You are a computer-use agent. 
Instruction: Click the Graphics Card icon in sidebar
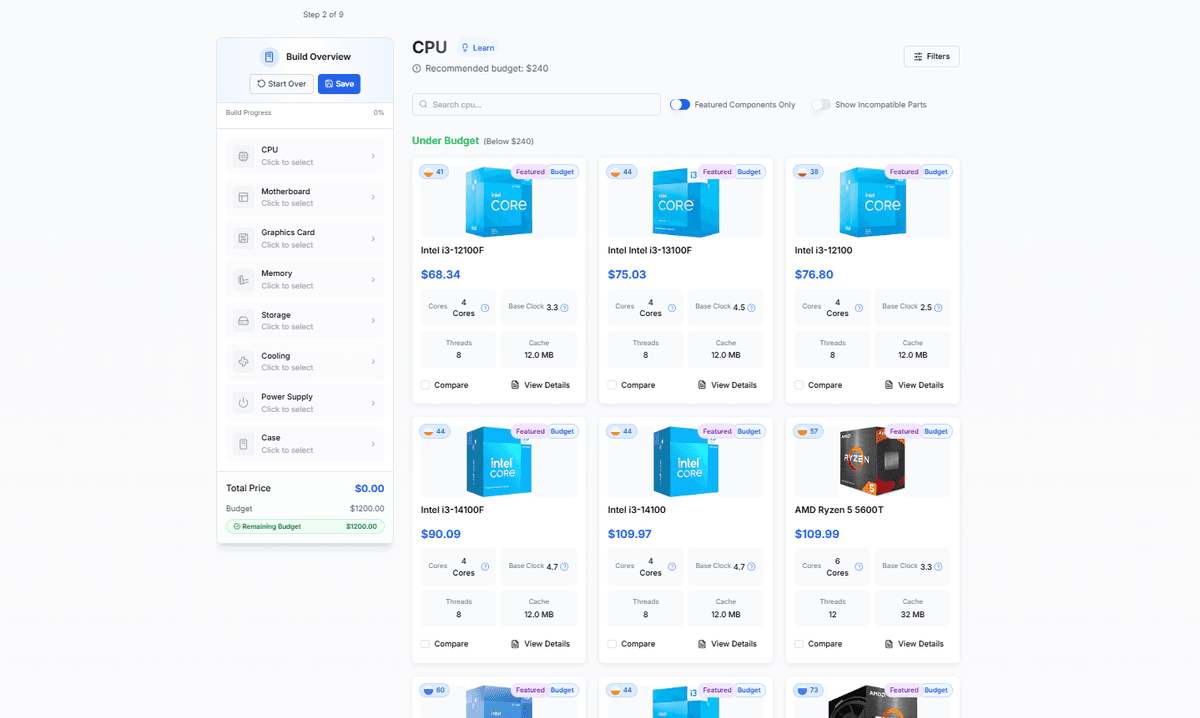click(243, 238)
